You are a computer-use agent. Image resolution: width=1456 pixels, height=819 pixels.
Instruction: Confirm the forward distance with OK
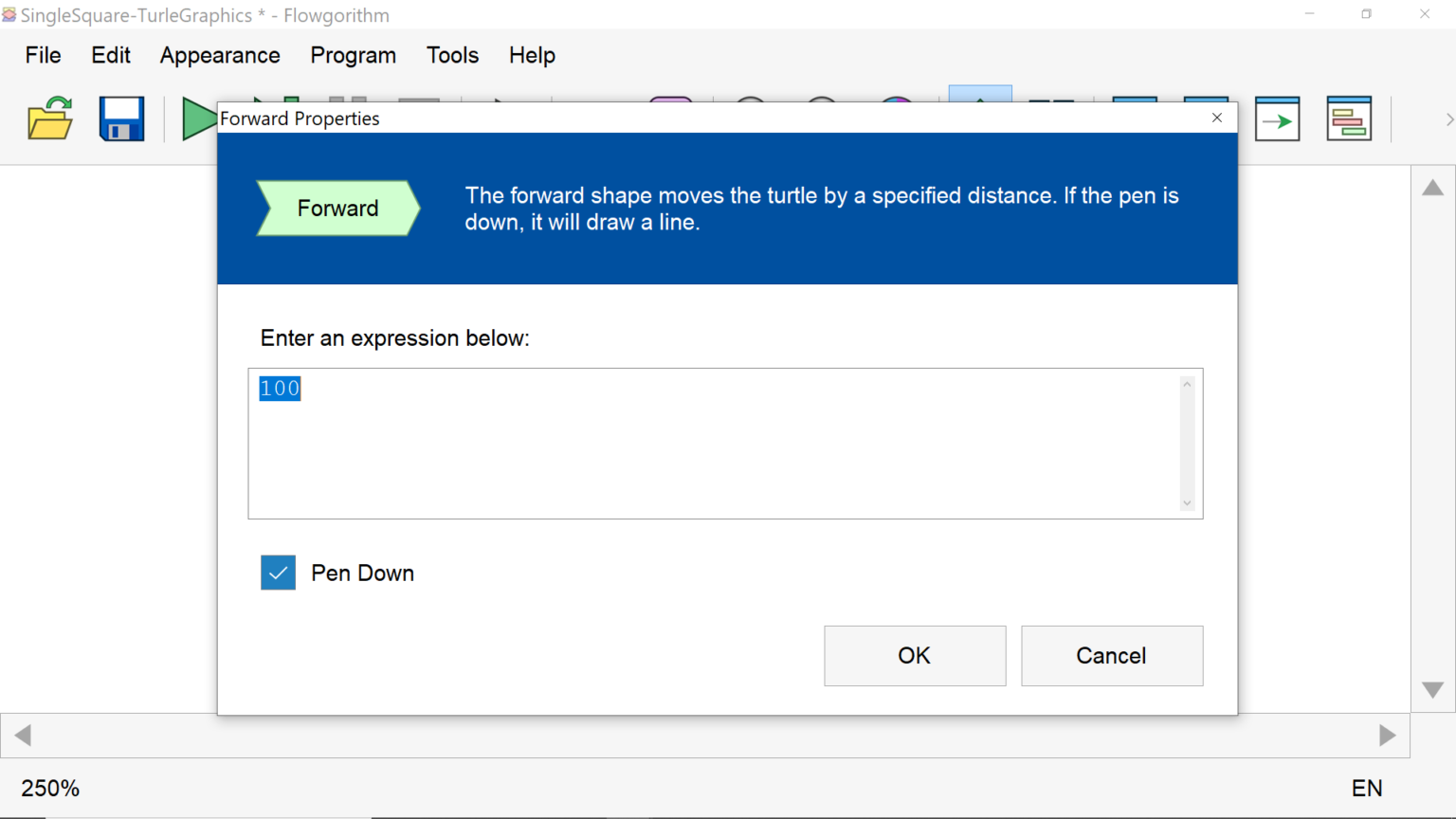(914, 655)
